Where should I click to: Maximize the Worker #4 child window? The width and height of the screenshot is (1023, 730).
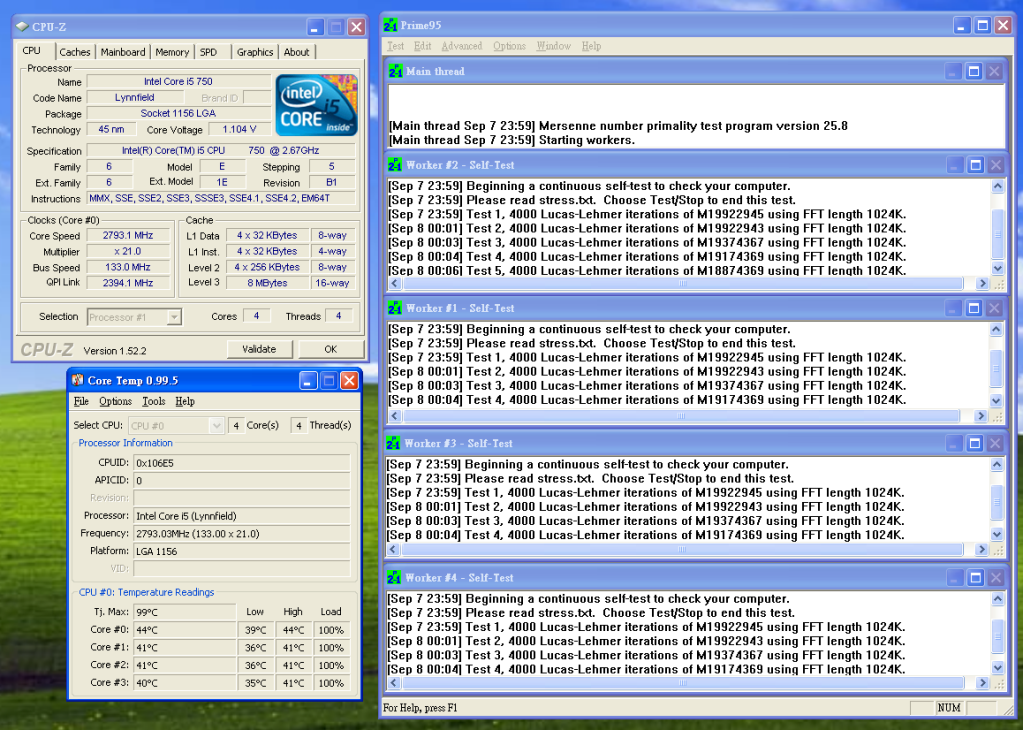pyautogui.click(x=975, y=577)
